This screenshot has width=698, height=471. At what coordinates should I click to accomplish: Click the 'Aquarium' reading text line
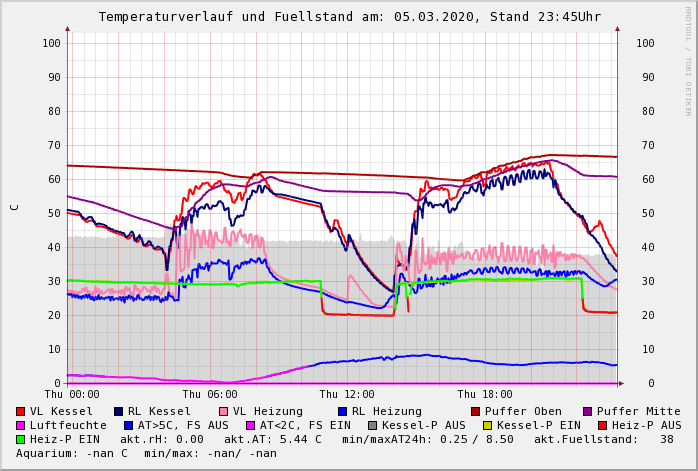coord(146,453)
